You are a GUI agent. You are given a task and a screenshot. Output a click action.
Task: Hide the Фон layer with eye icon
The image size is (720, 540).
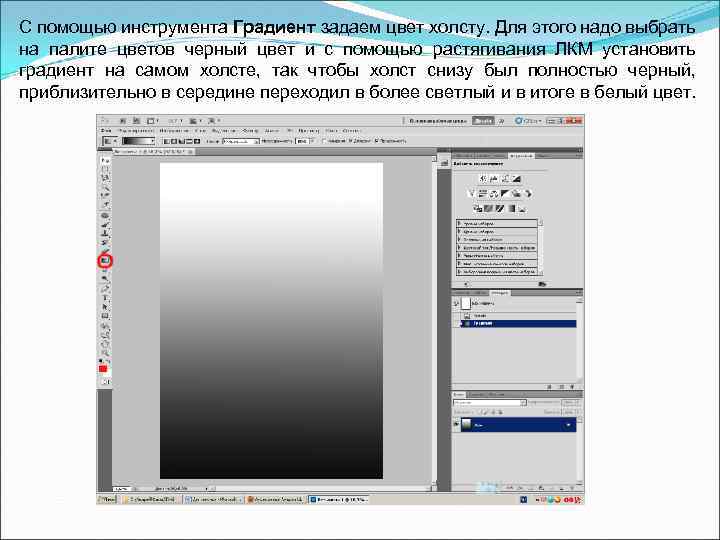456,425
